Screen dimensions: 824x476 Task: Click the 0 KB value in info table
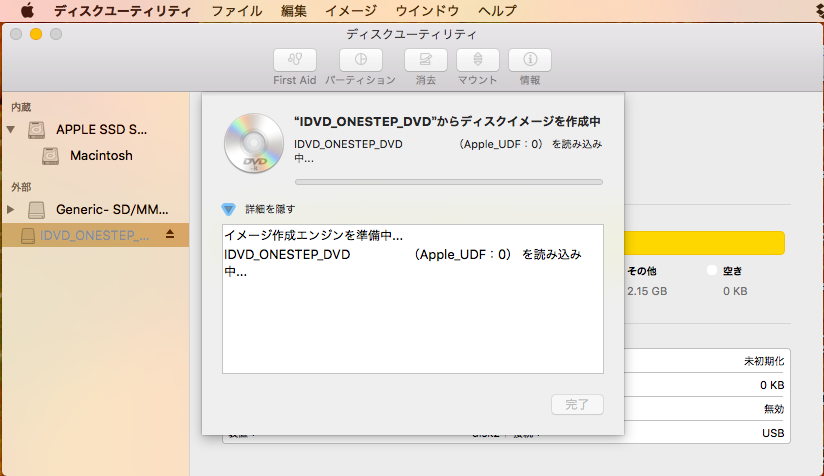[x=772, y=385]
